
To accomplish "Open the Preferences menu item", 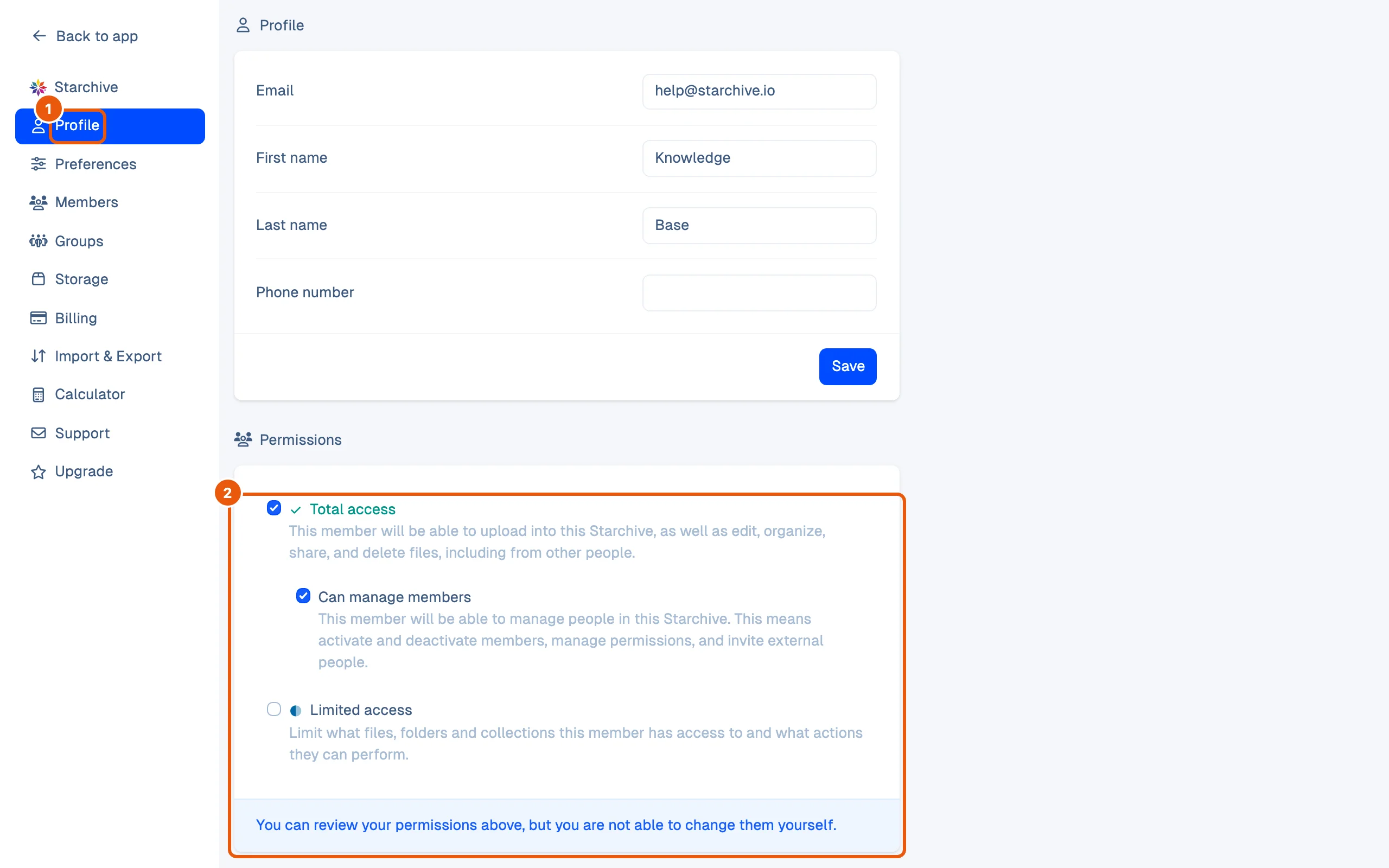I will [95, 164].
